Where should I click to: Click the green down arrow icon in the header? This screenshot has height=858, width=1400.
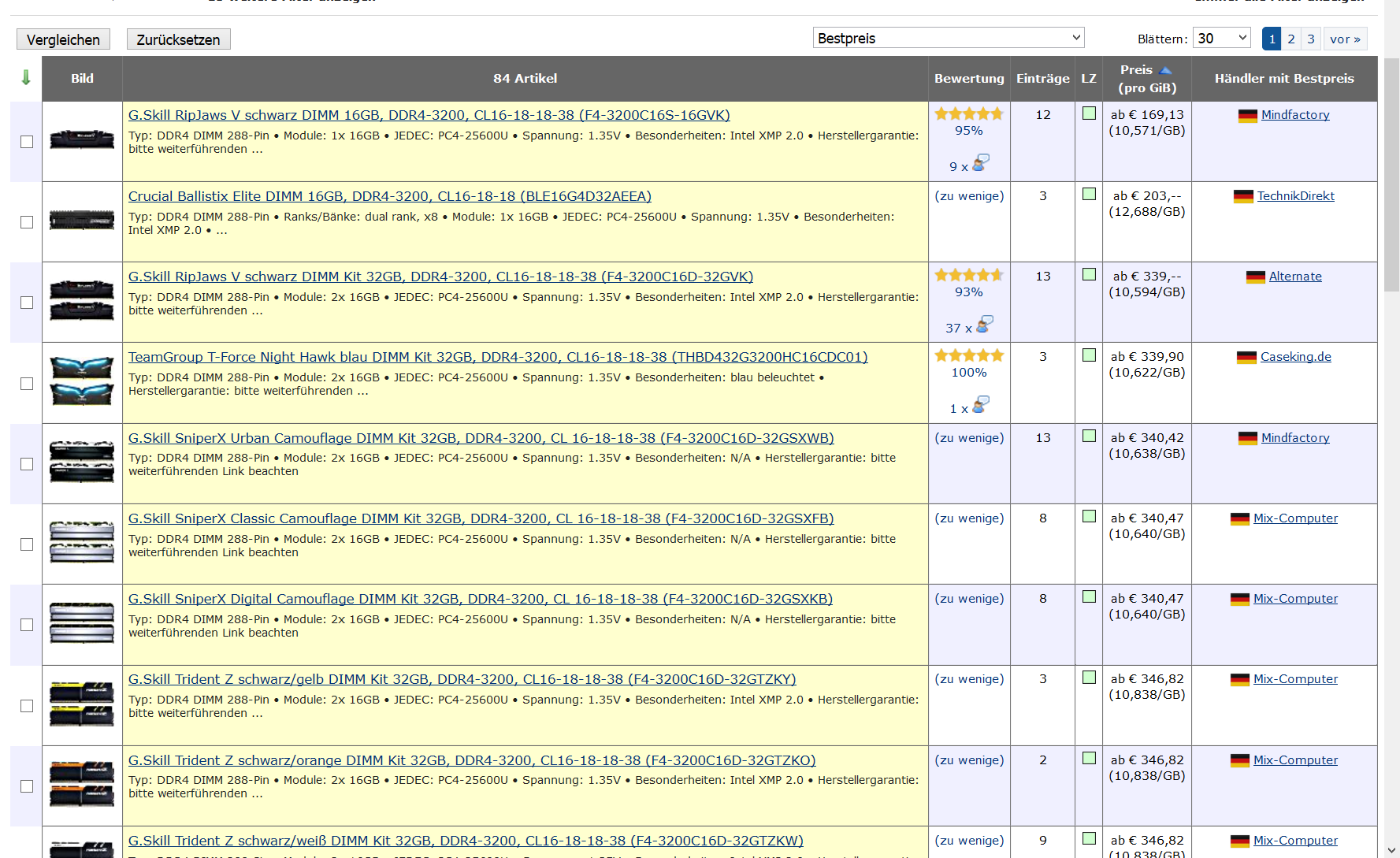[26, 77]
